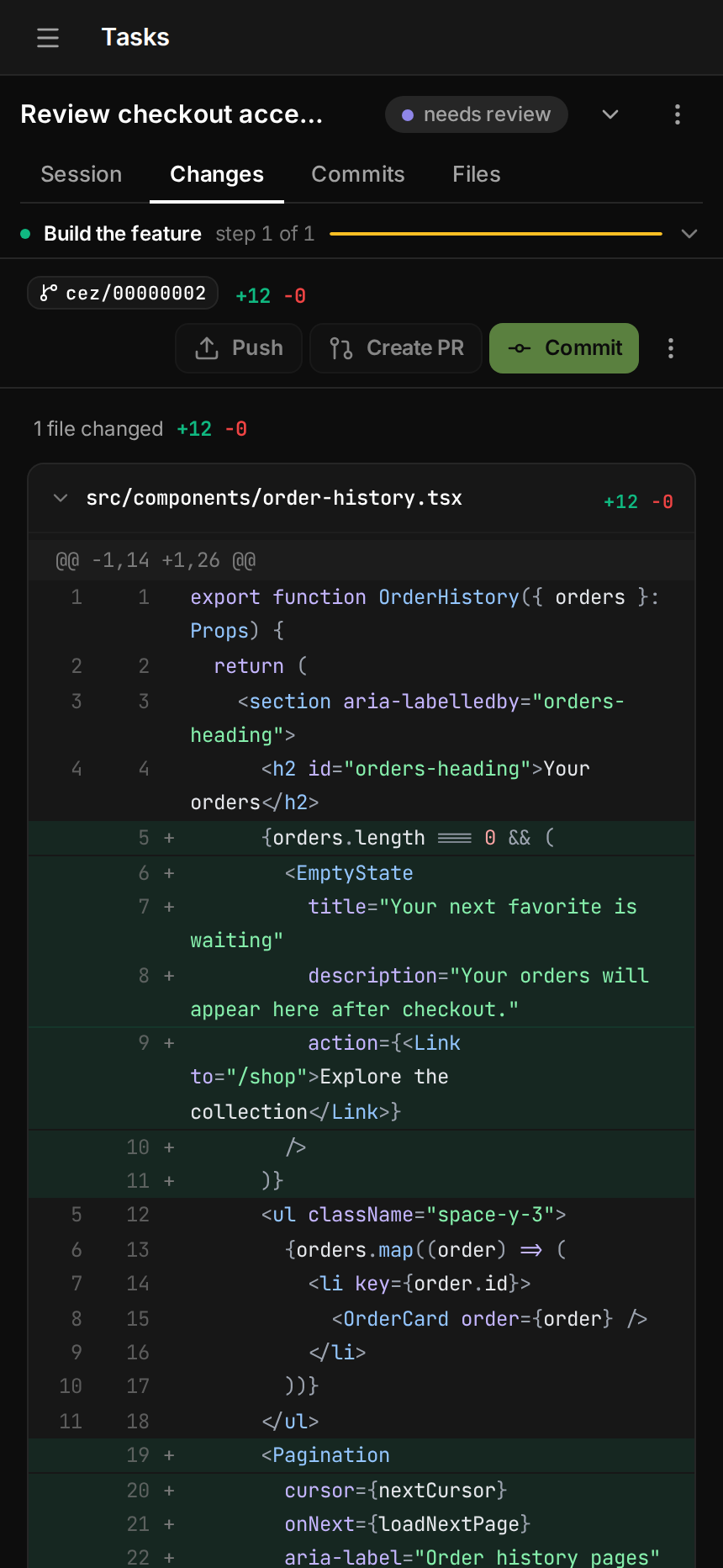Click the Build the feature step label
This screenshot has width=723, height=1568.
[123, 234]
